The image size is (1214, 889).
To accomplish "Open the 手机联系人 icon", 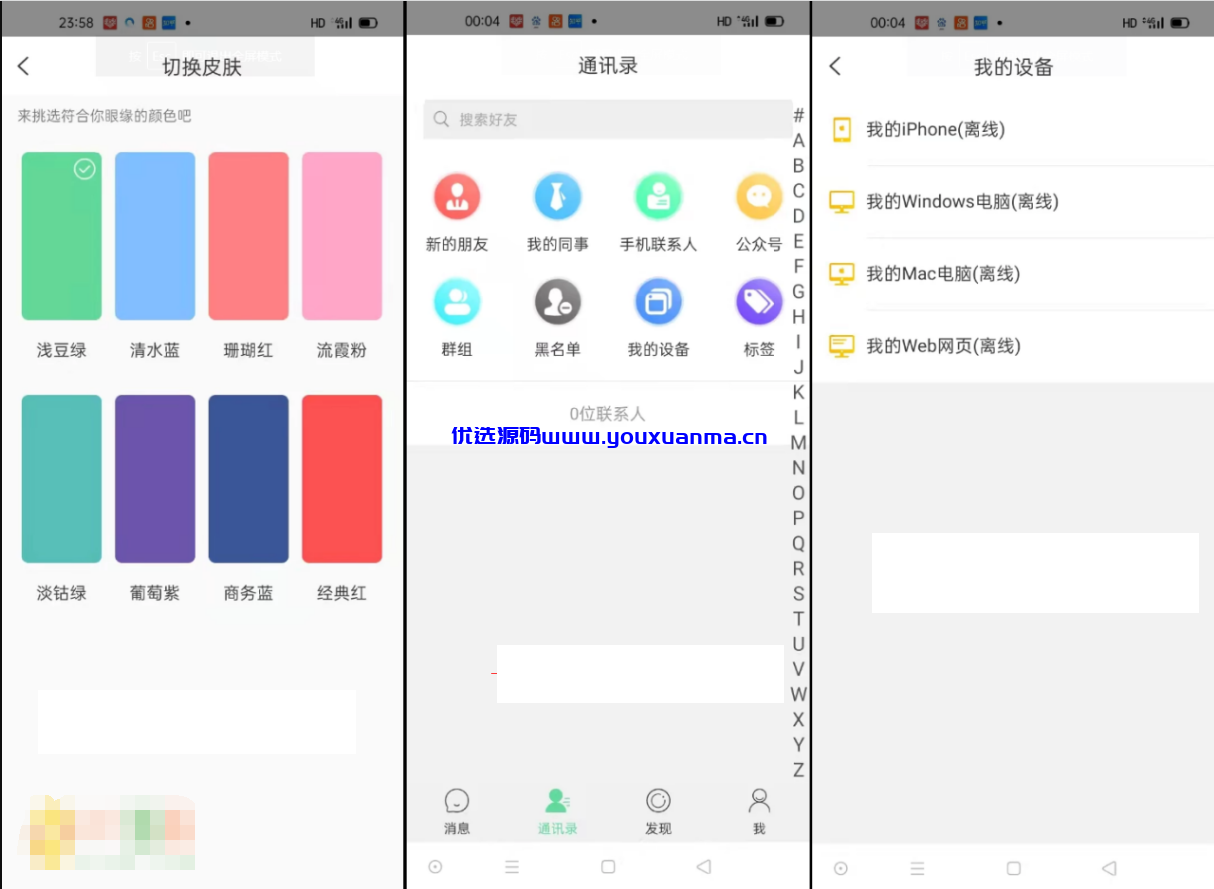I will point(658,196).
